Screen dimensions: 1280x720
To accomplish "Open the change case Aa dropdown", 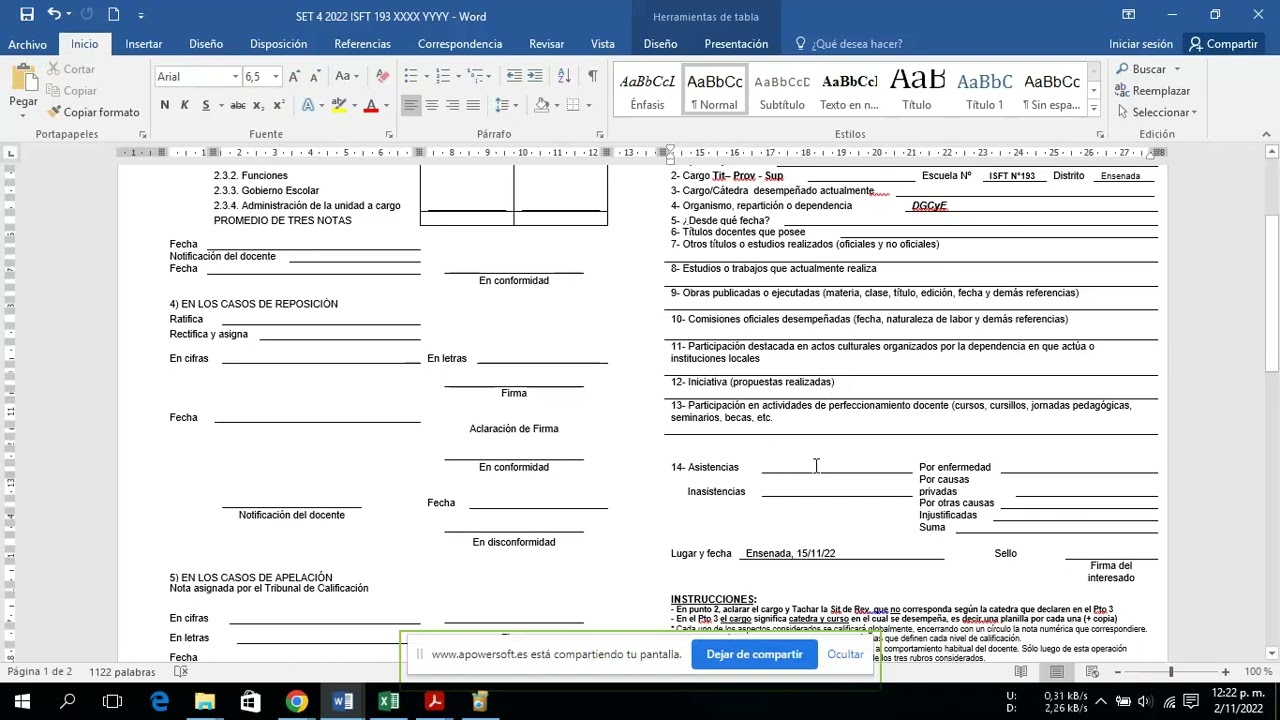I will [x=347, y=77].
